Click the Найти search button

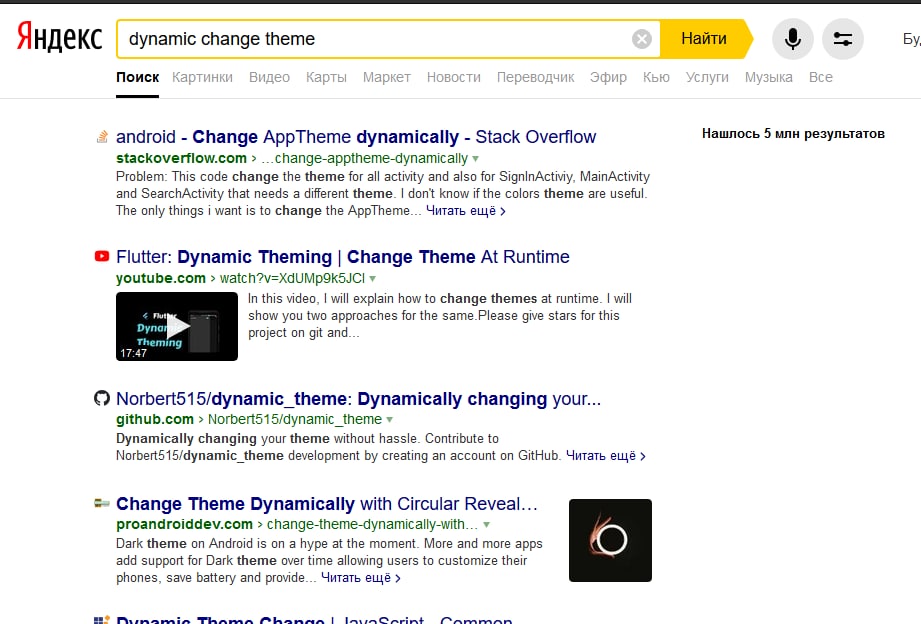(704, 39)
